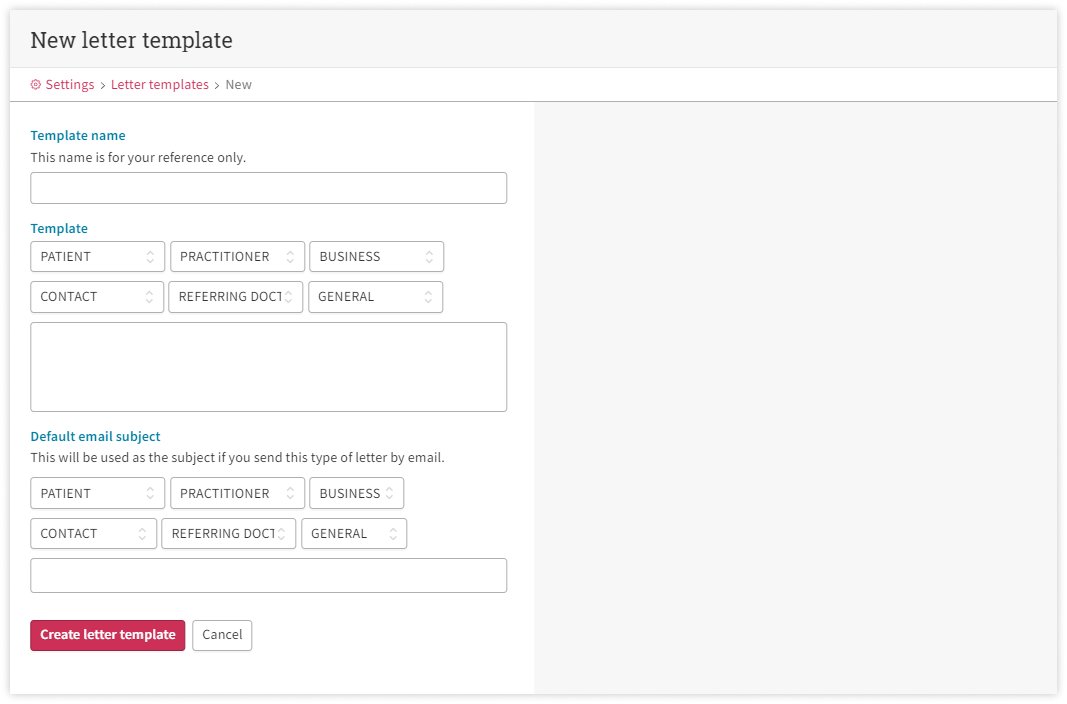Go to Letter templates breadcrumb link

point(159,85)
